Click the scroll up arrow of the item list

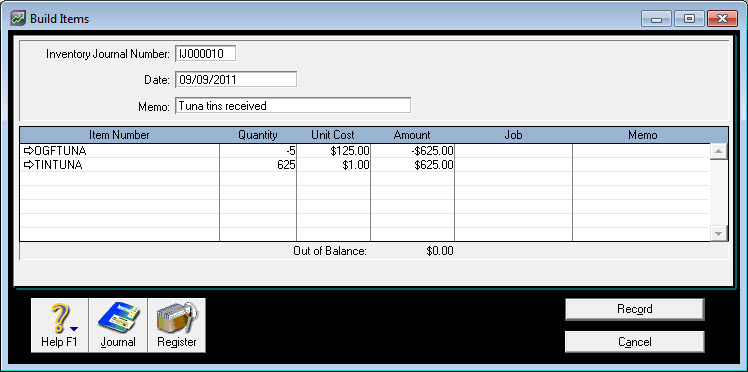pyautogui.click(x=719, y=152)
